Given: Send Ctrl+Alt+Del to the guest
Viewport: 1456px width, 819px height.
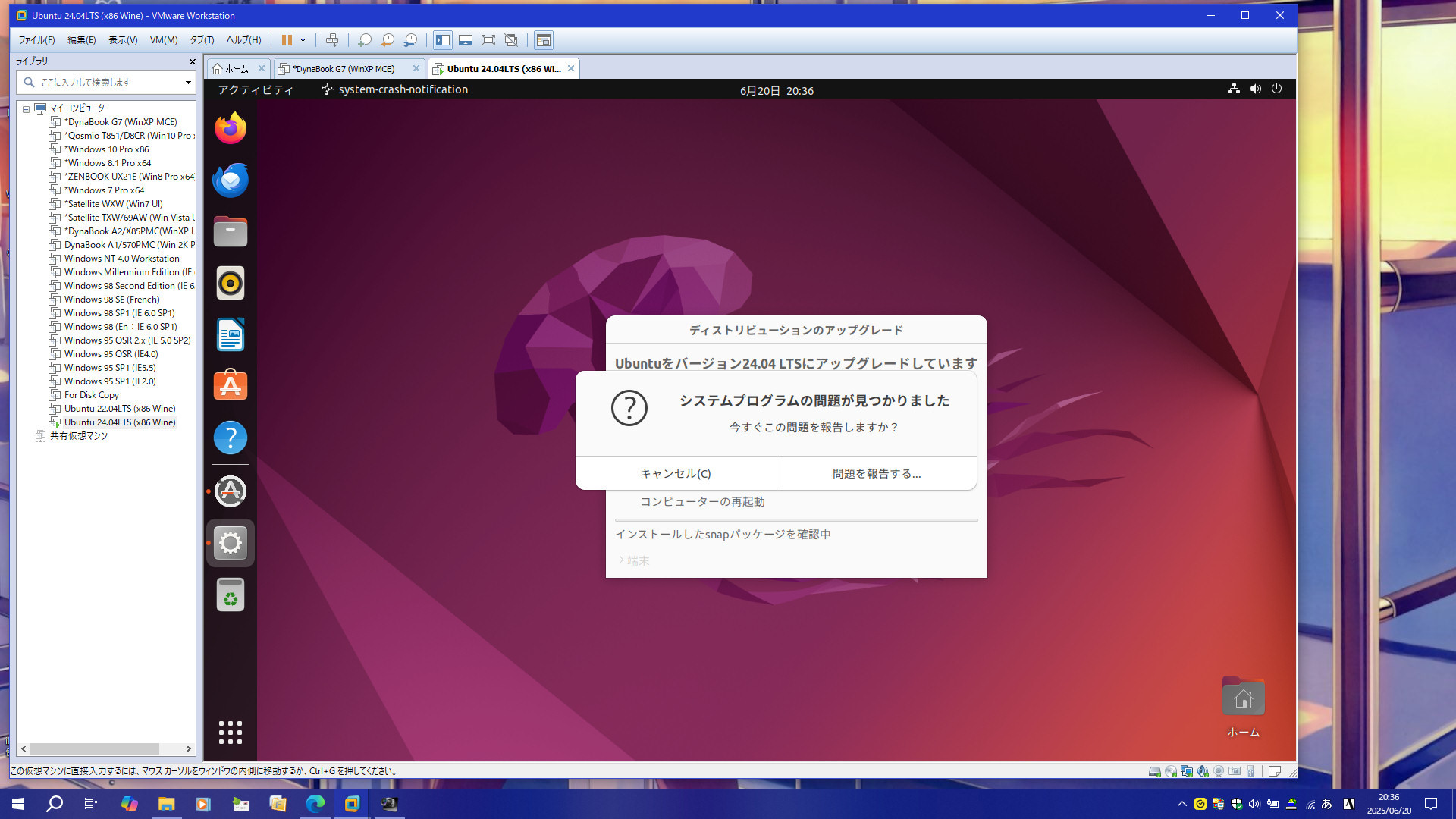Looking at the screenshot, I should click(x=332, y=40).
